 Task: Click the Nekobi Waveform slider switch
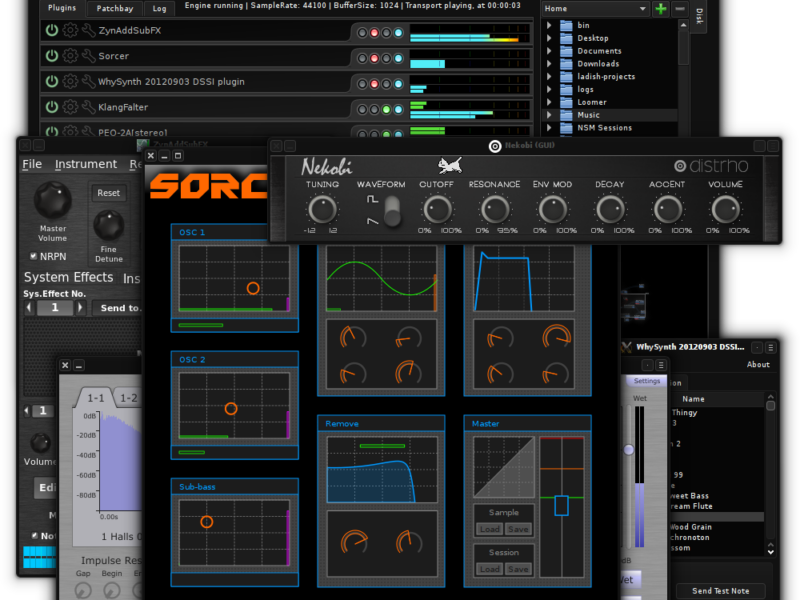tap(392, 211)
